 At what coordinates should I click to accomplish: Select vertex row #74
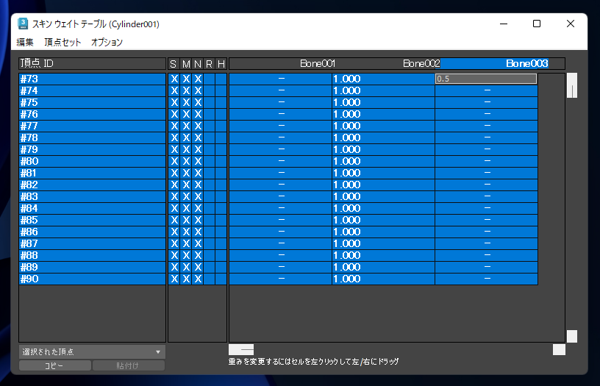(x=92, y=91)
